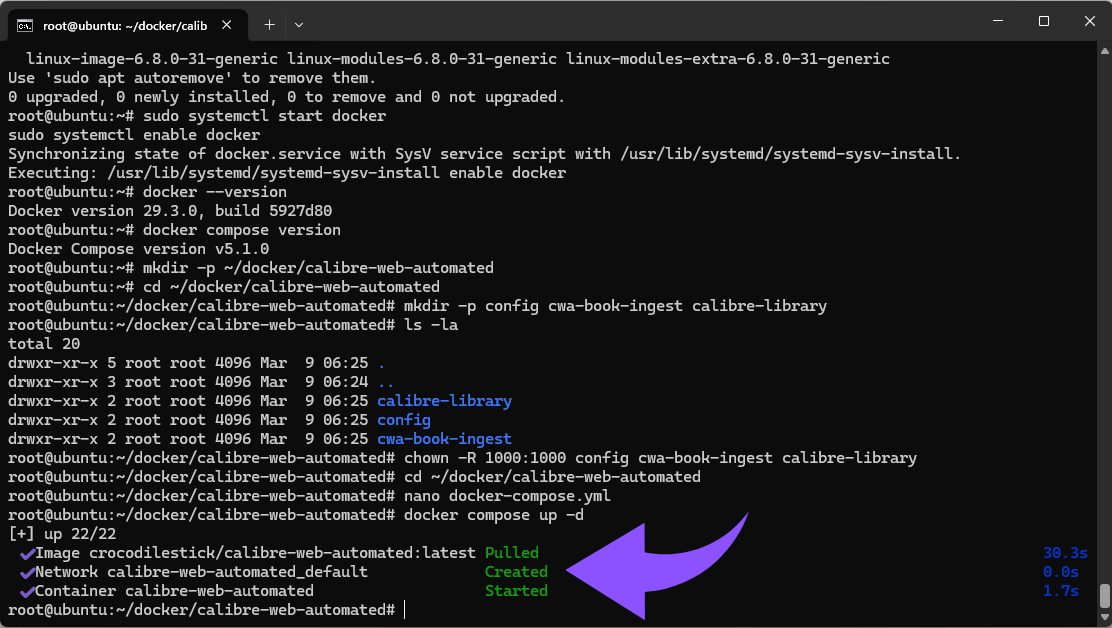
Task: Click the green Pulled status text
Action: pos(511,553)
